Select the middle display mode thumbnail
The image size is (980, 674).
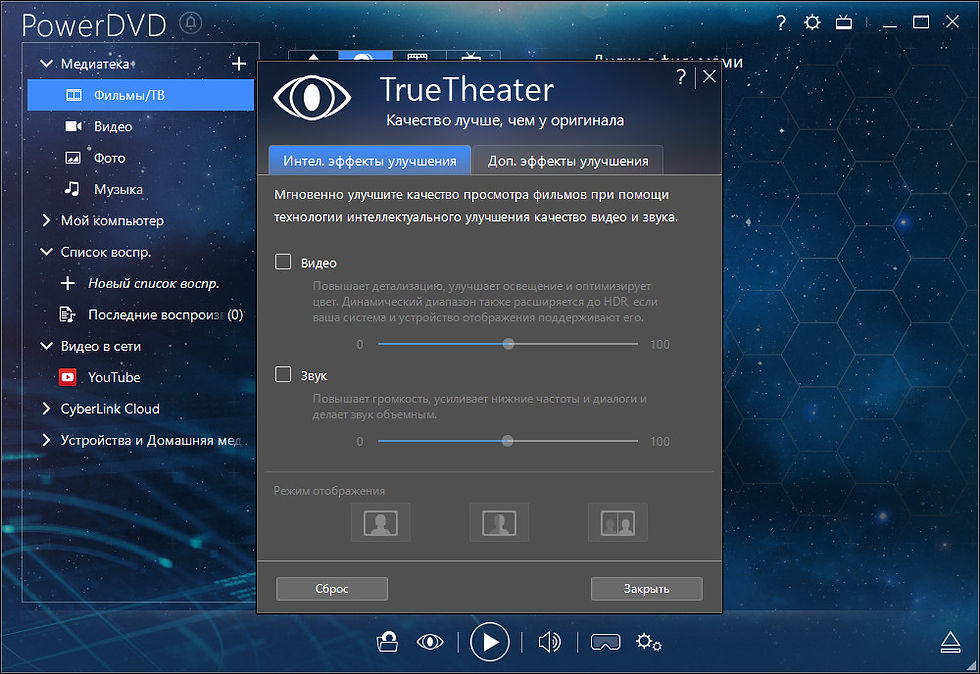[x=499, y=522]
